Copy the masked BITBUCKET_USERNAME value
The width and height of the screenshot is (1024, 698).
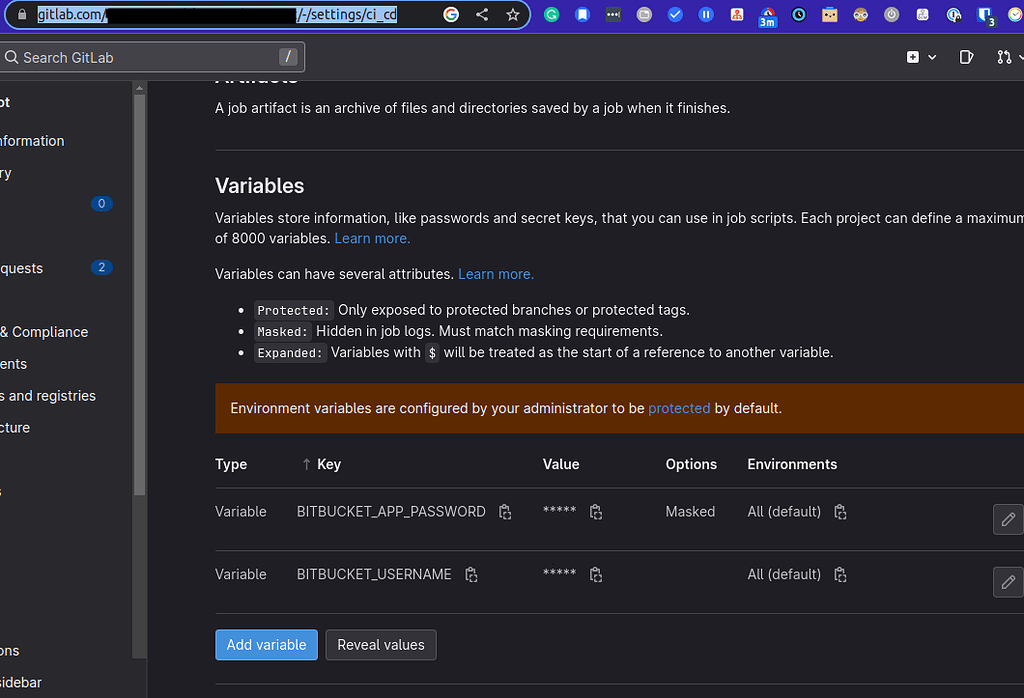click(x=595, y=574)
